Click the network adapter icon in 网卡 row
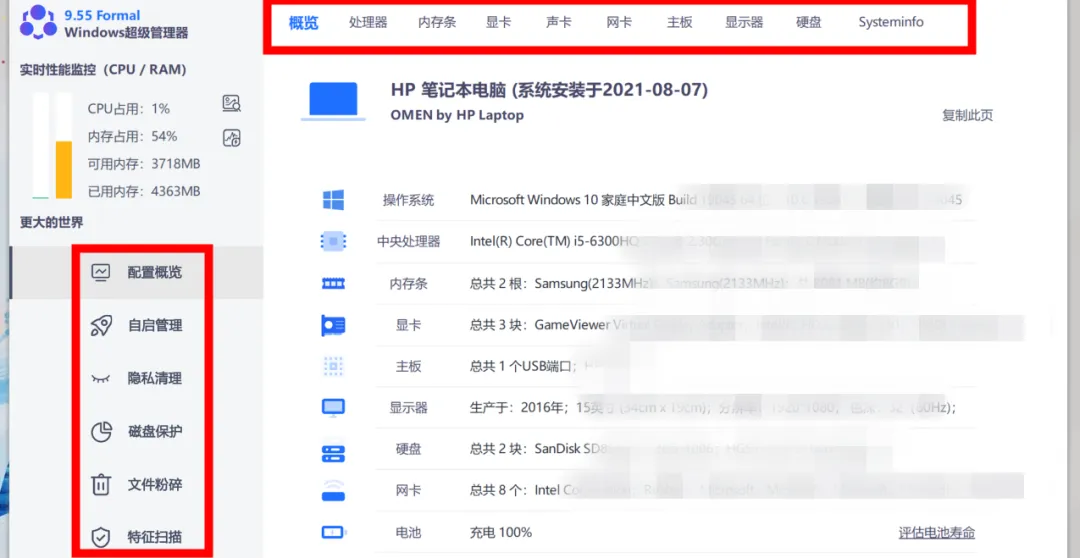 point(333,491)
